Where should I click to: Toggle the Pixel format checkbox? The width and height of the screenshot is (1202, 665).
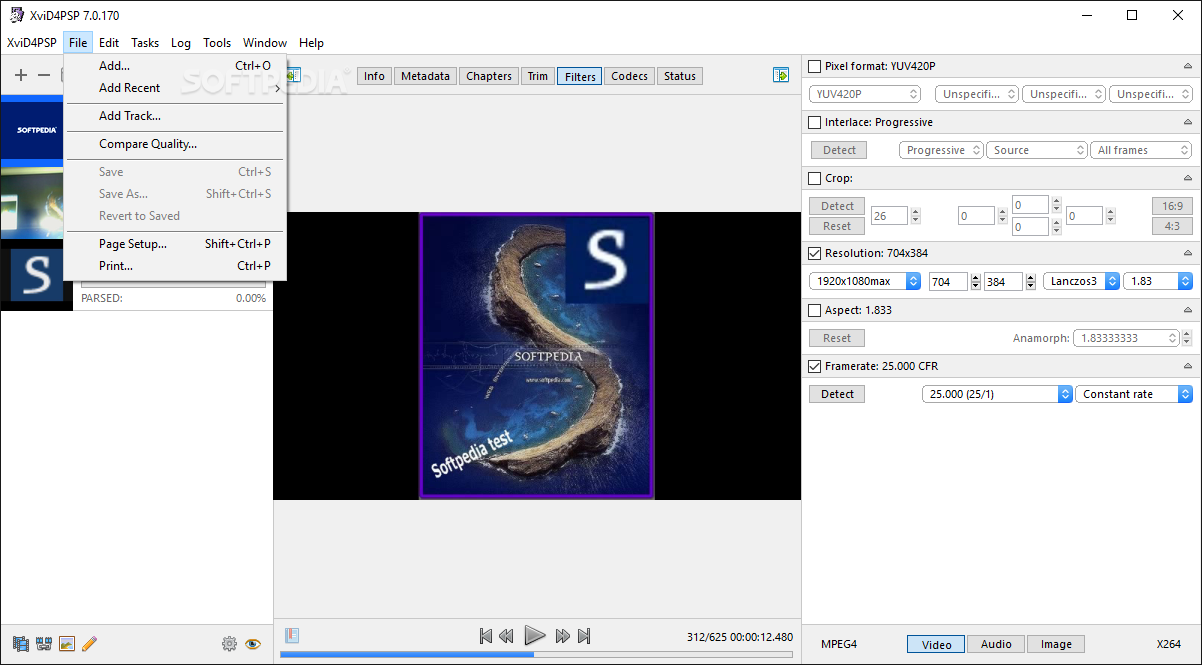point(815,66)
